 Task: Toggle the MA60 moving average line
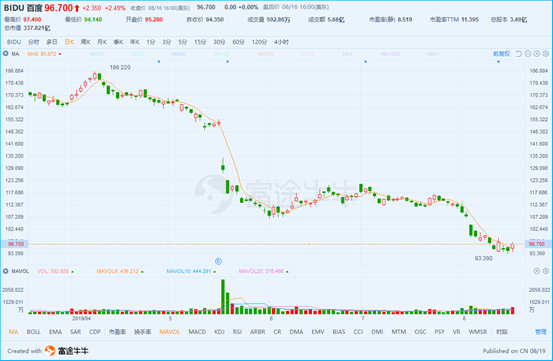(179, 54)
